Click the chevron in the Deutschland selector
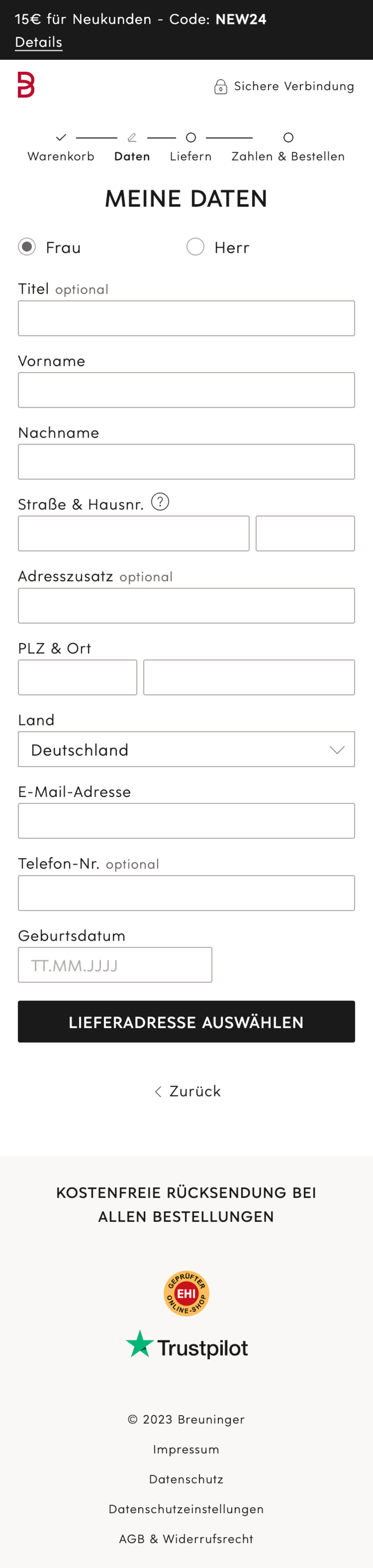This screenshot has width=373, height=1568. [338, 751]
